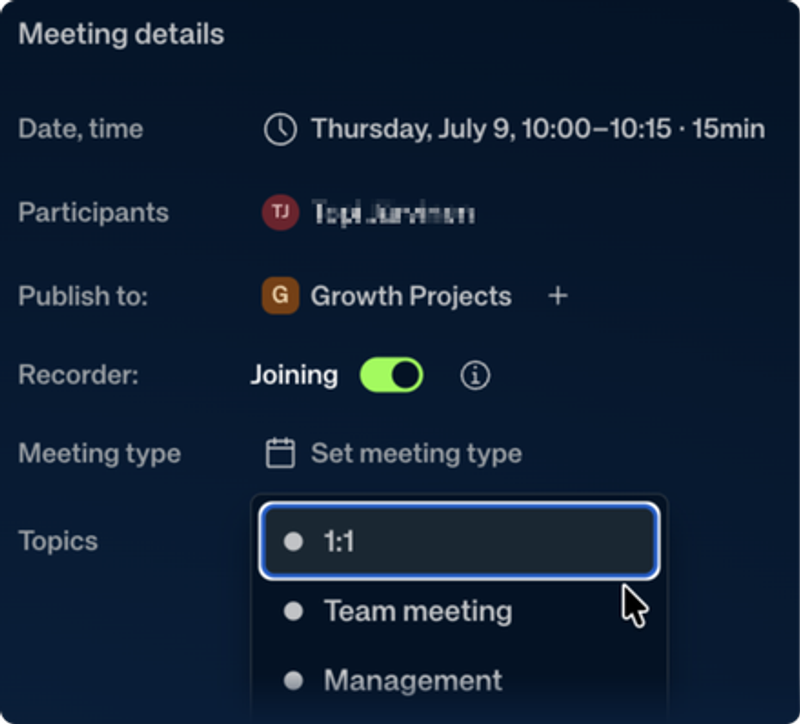The image size is (800, 724).
Task: Click the gray dot beside Team meeting
Action: [293, 611]
